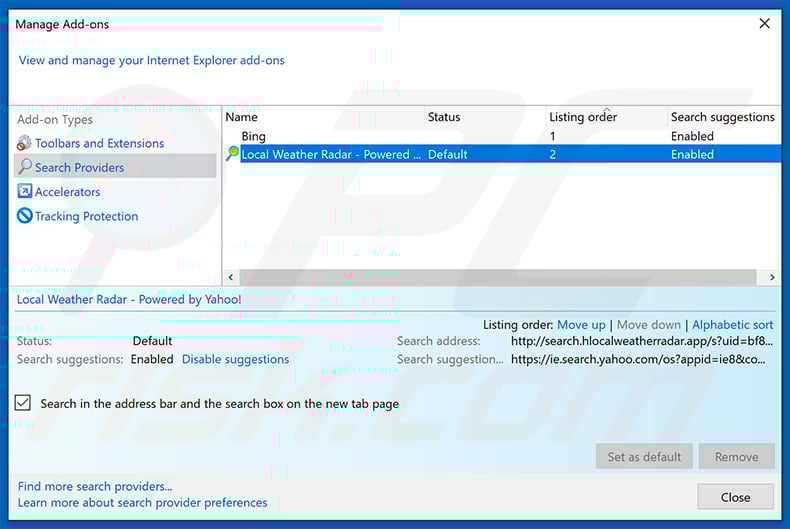Click the Search Providers magnifier icon

(x=25, y=167)
